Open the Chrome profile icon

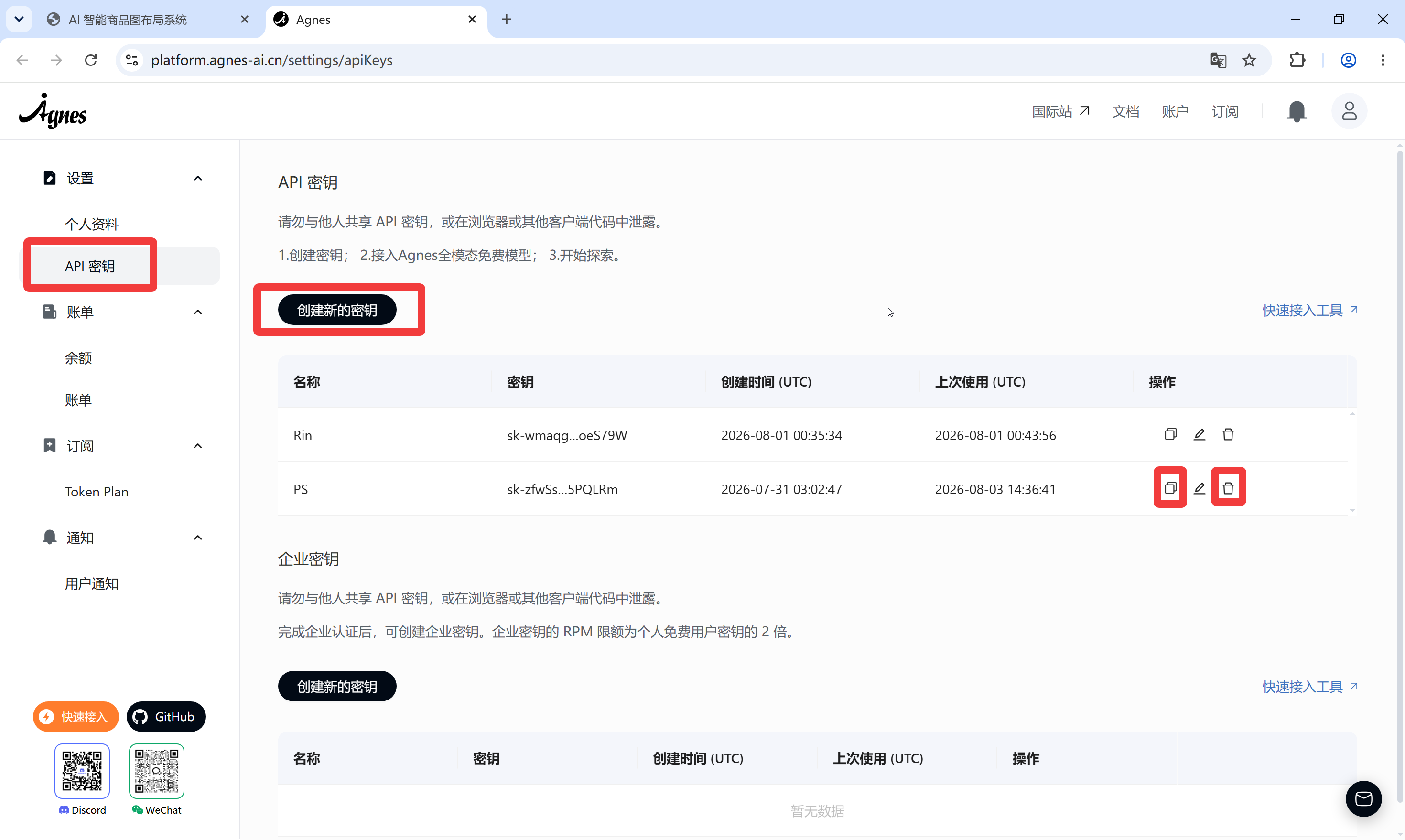pos(1349,60)
